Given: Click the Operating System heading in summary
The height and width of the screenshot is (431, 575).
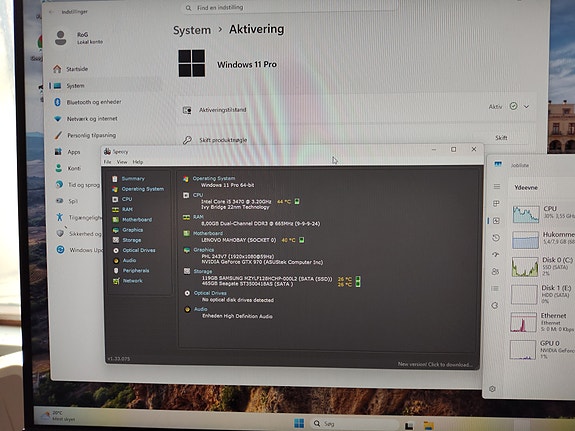Looking at the screenshot, I should [214, 178].
